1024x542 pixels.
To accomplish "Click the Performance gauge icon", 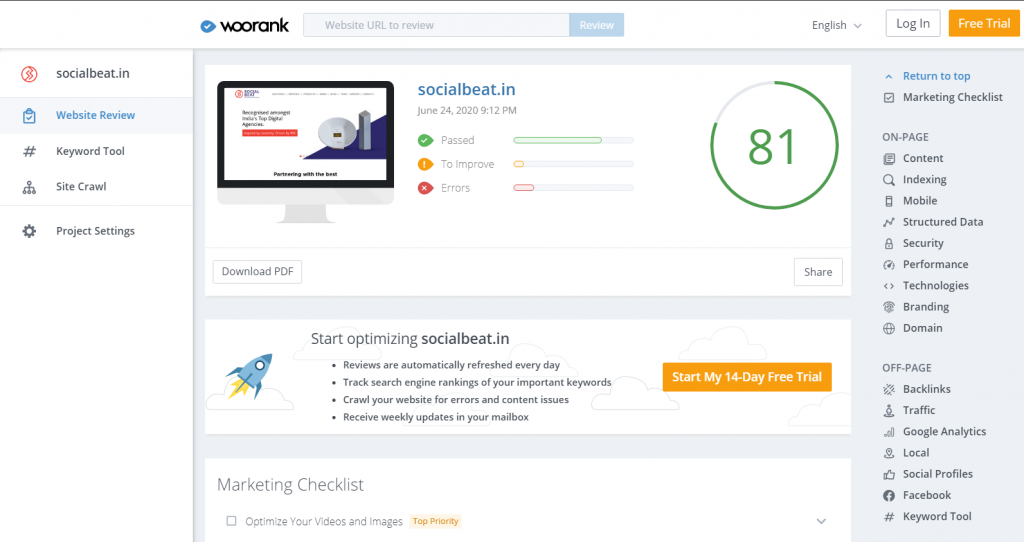I will (889, 264).
